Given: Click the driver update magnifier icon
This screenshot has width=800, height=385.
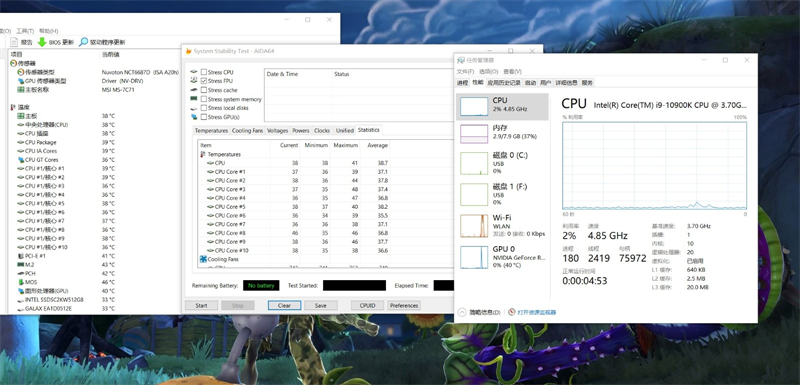Looking at the screenshot, I should click(83, 42).
